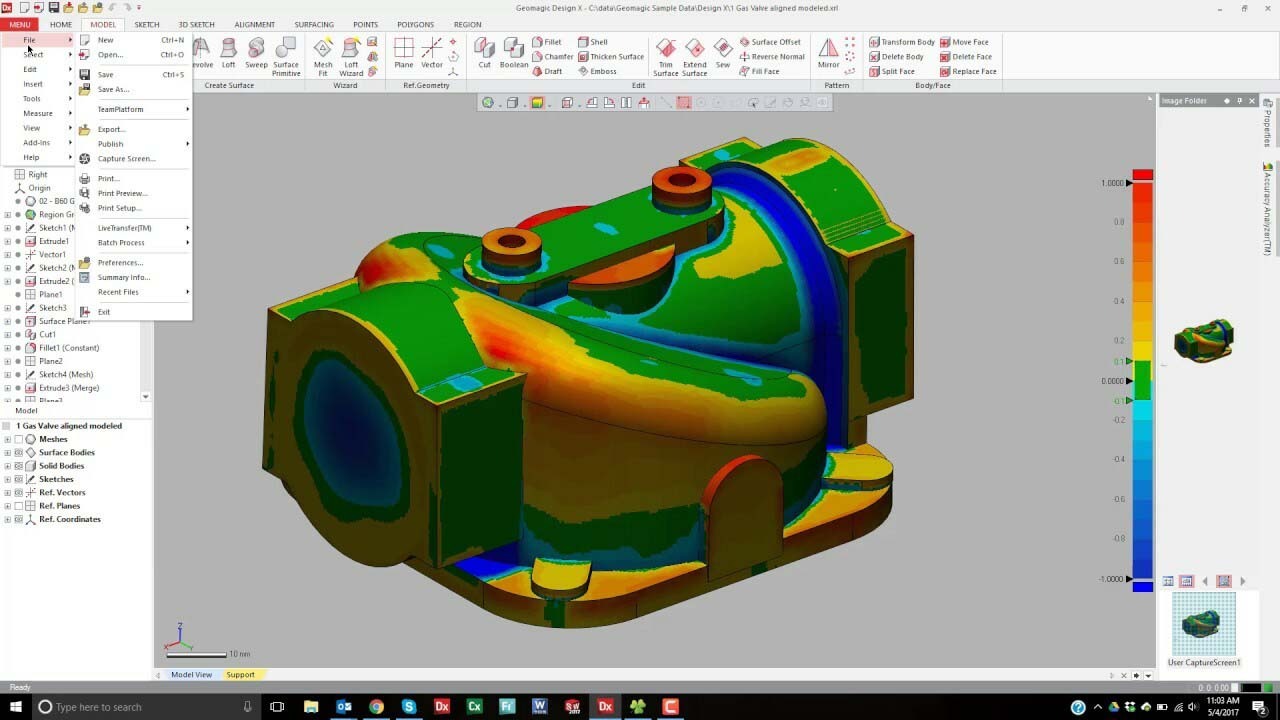Switch to the Support tab

click(240, 675)
